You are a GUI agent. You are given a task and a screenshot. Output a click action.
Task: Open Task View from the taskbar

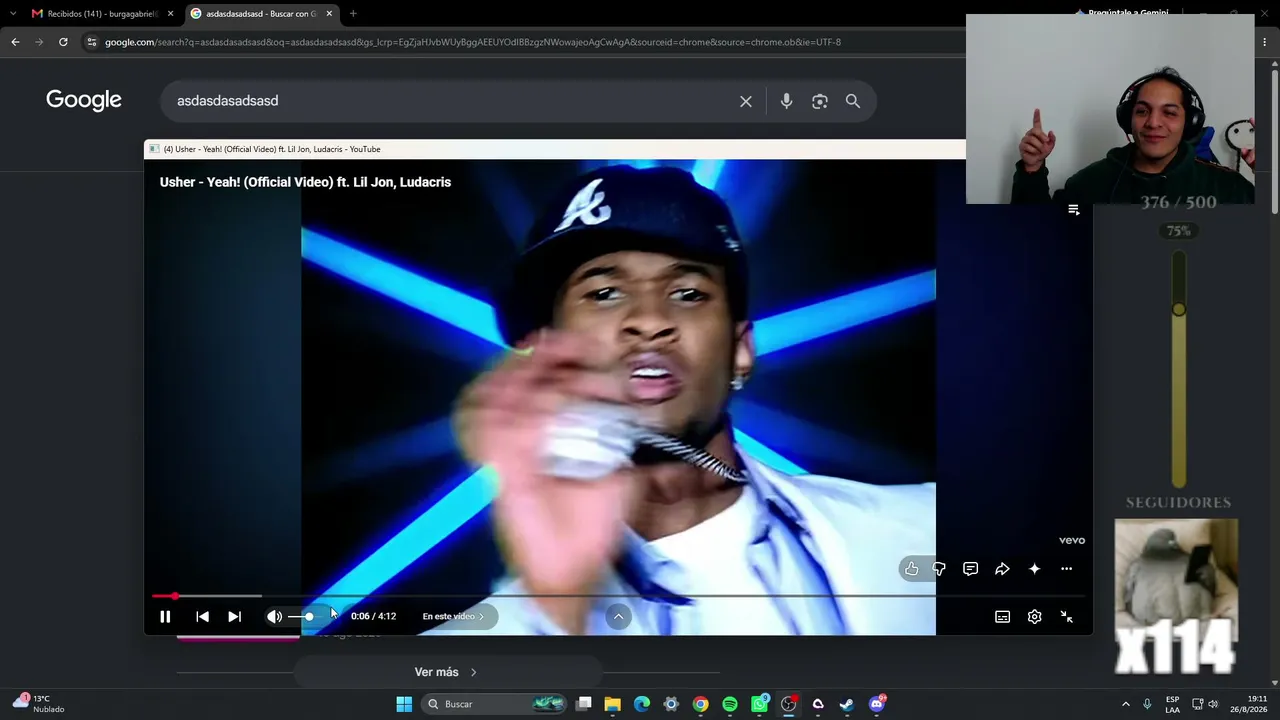click(584, 704)
